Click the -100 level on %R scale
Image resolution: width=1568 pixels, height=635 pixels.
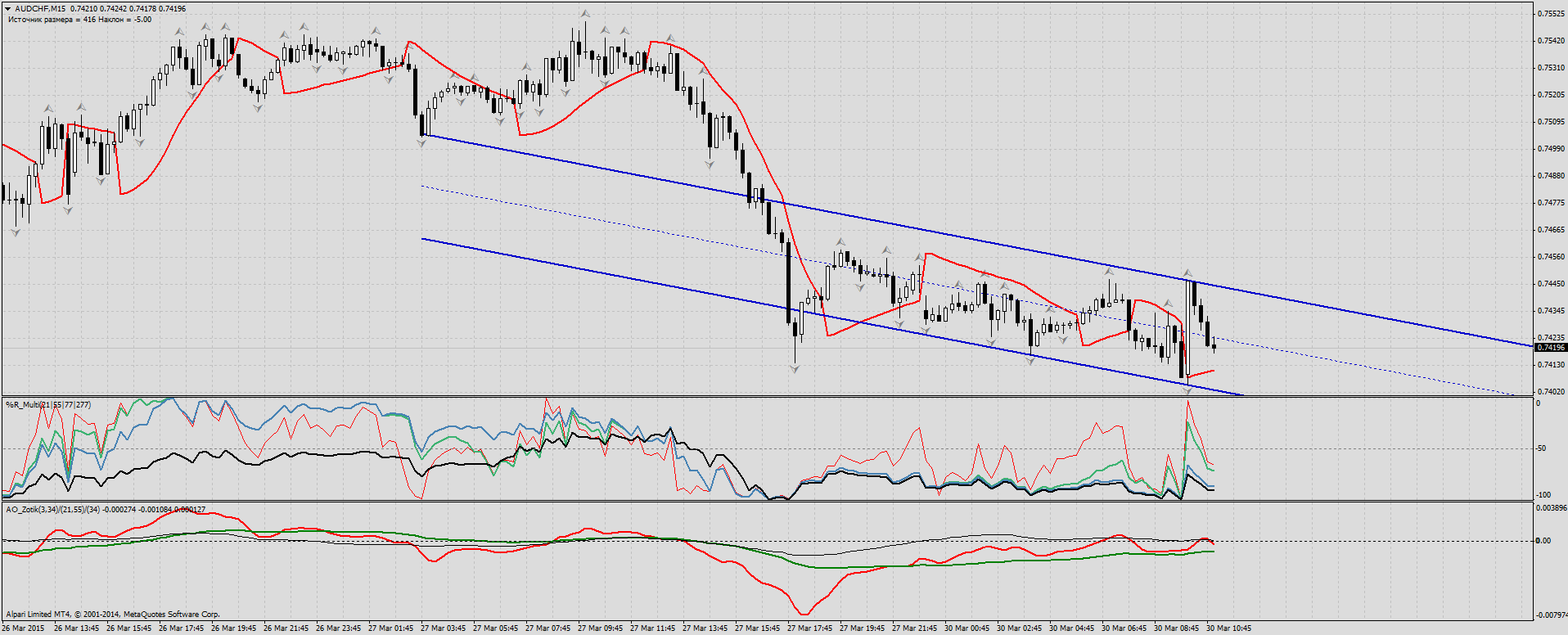point(1543,495)
